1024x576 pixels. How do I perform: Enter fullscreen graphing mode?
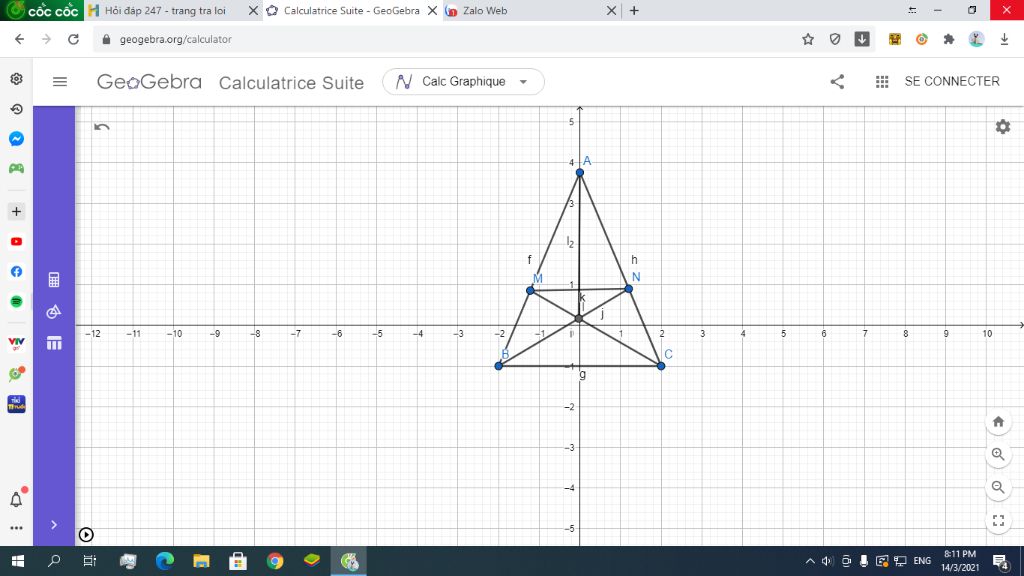(x=998, y=520)
